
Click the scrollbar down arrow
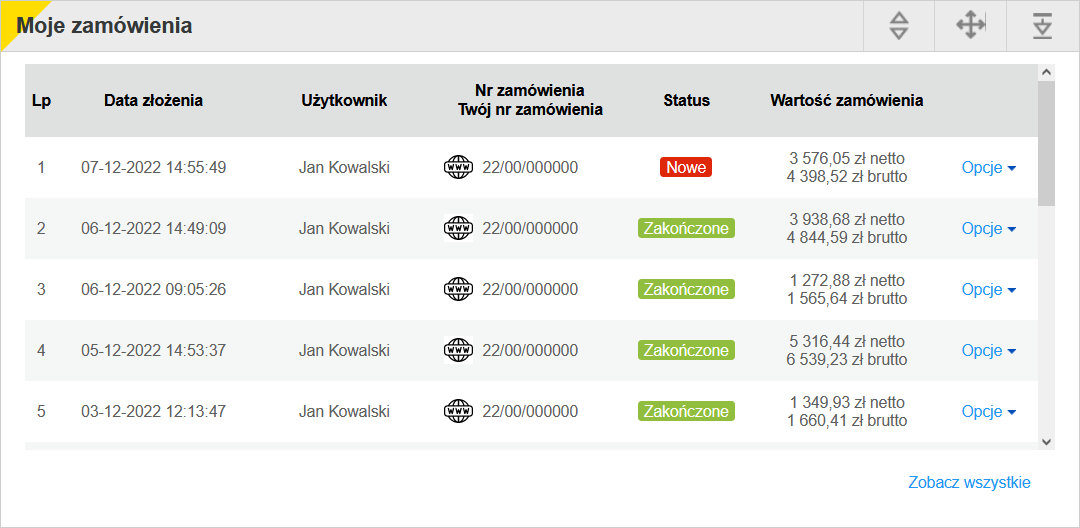1046,442
